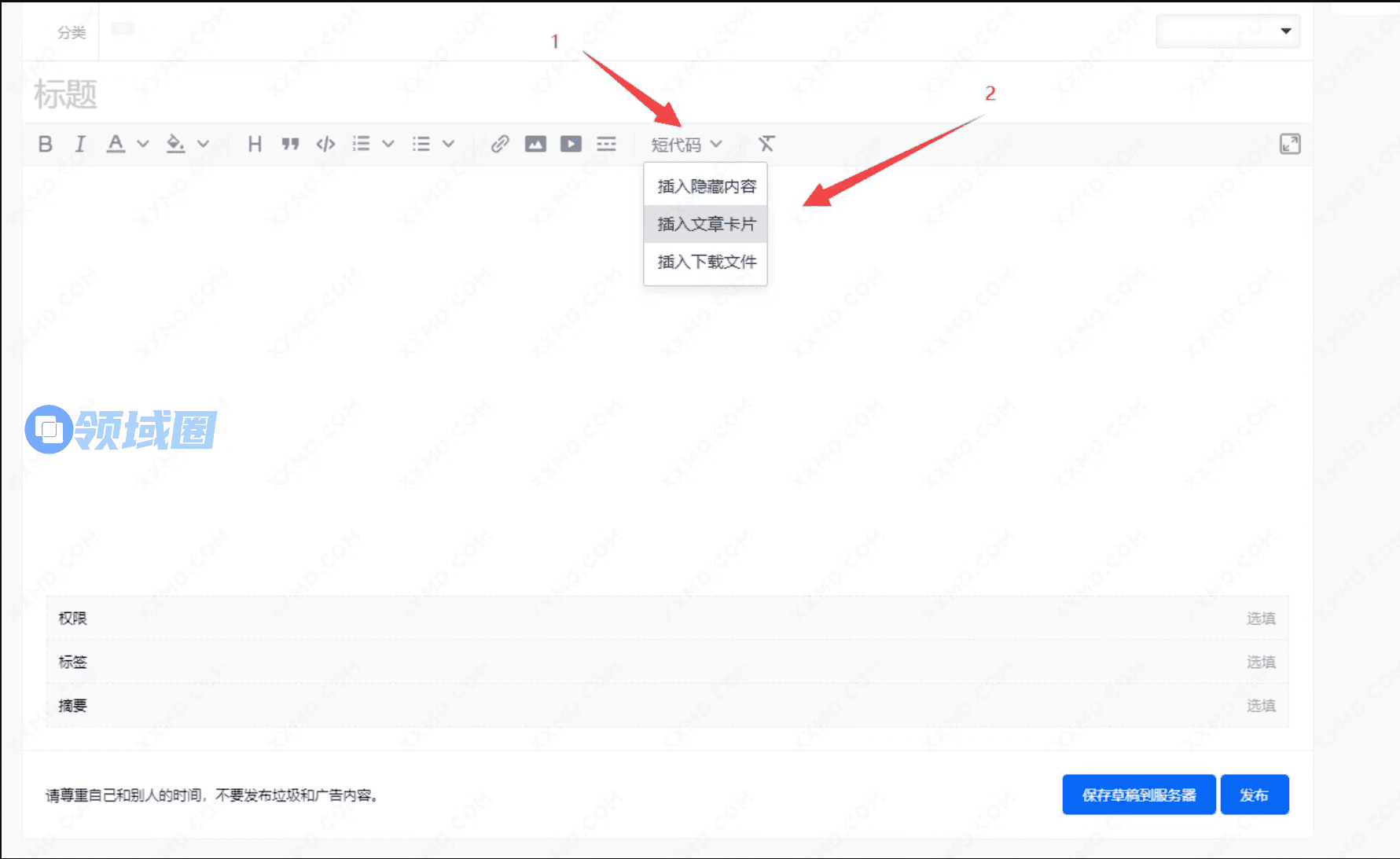Click the code block icon

325,144
